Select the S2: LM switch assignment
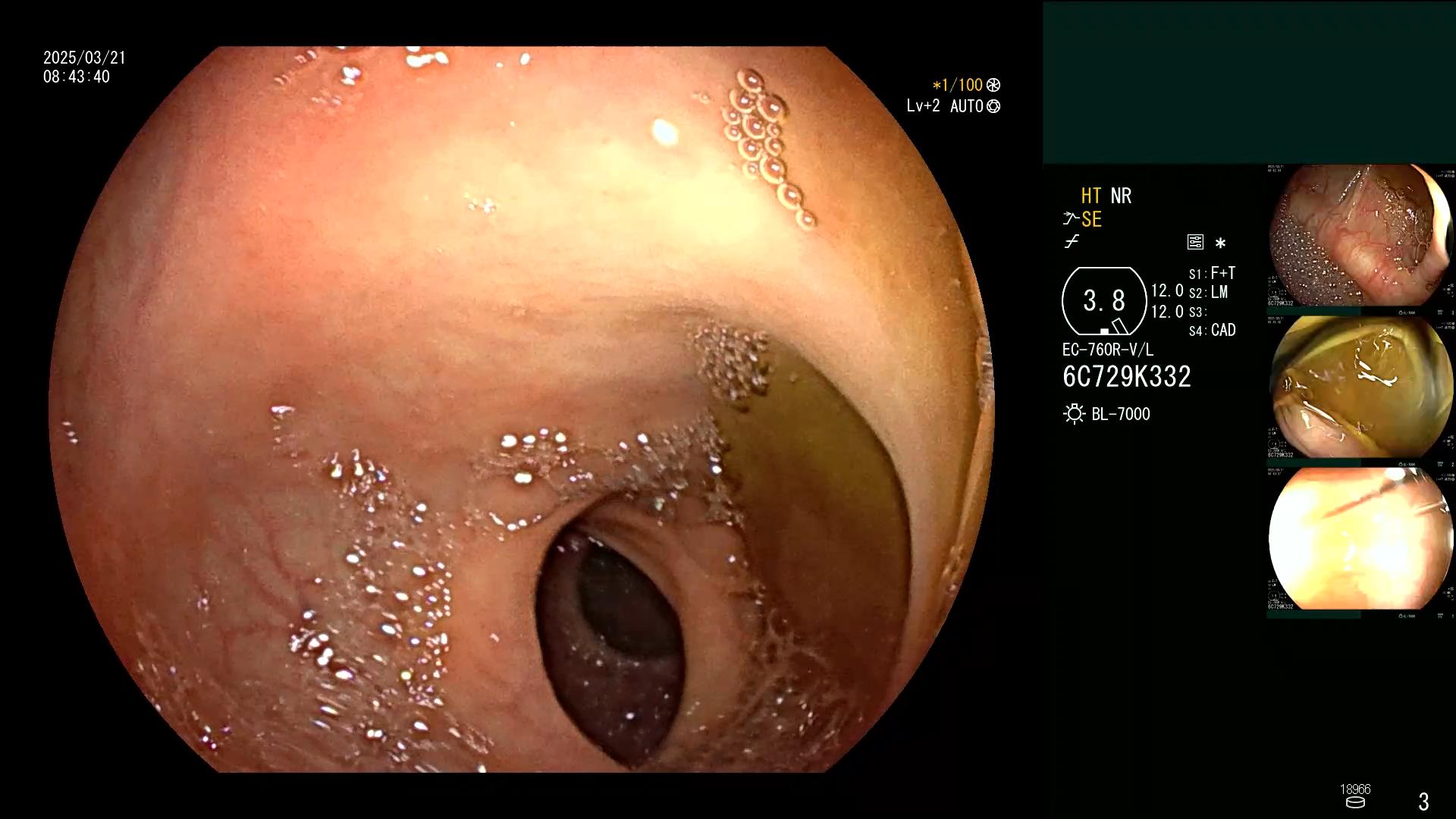The width and height of the screenshot is (1456, 819). click(1208, 292)
